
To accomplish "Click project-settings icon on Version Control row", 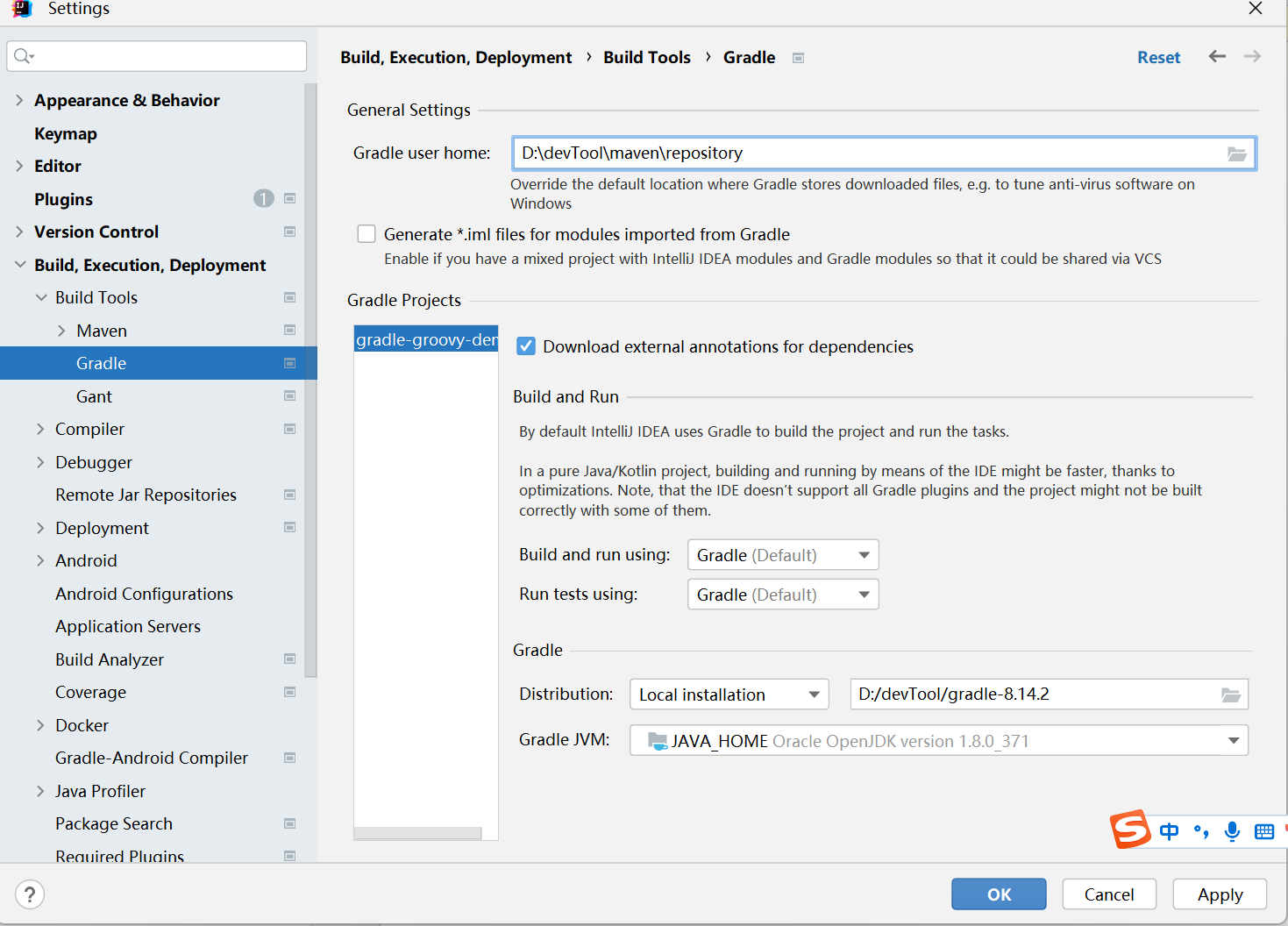I will tap(289, 231).
